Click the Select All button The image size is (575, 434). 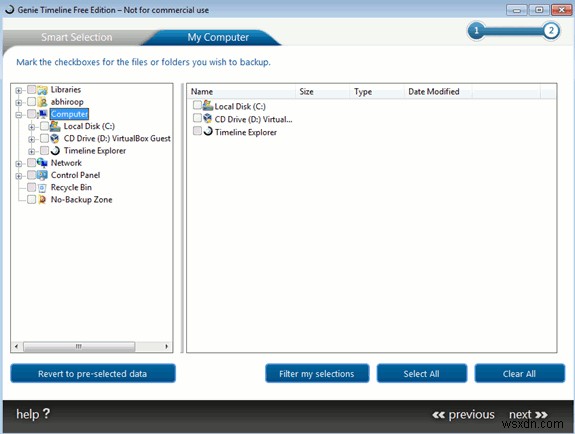click(422, 373)
